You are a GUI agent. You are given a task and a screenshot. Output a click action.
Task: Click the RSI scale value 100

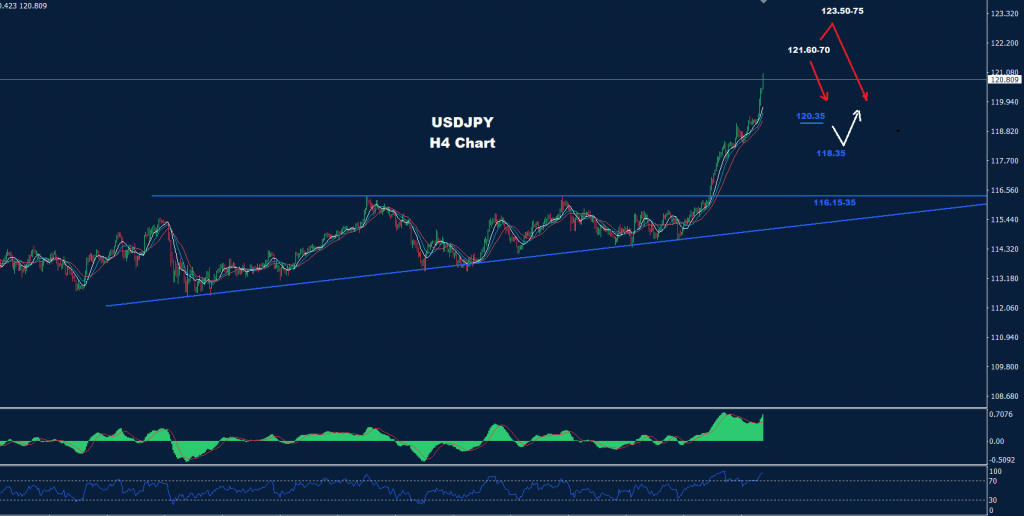(997, 471)
